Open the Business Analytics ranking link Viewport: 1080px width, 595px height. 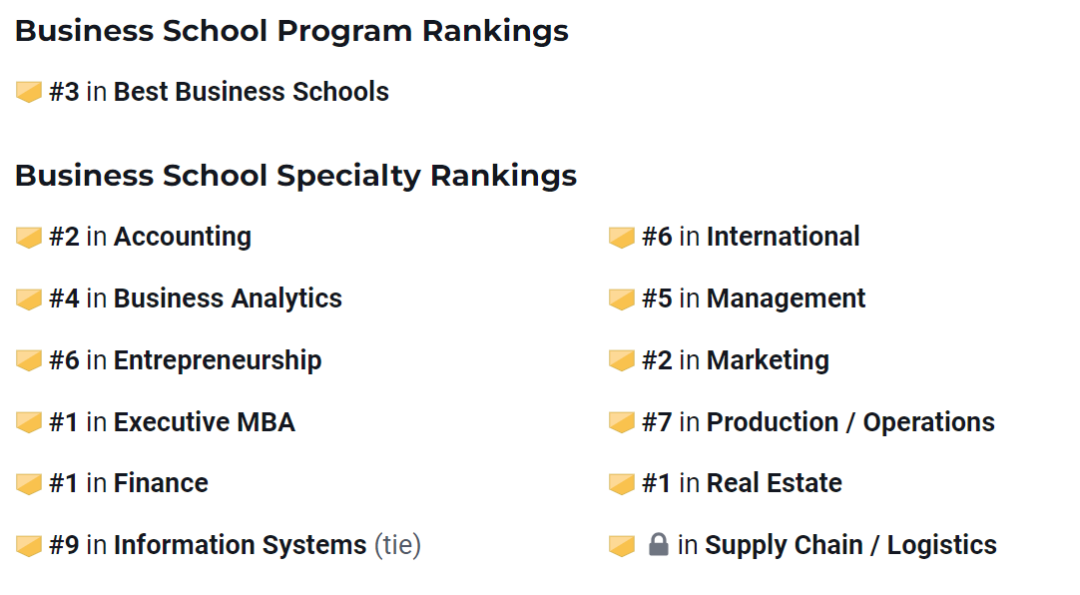228,299
